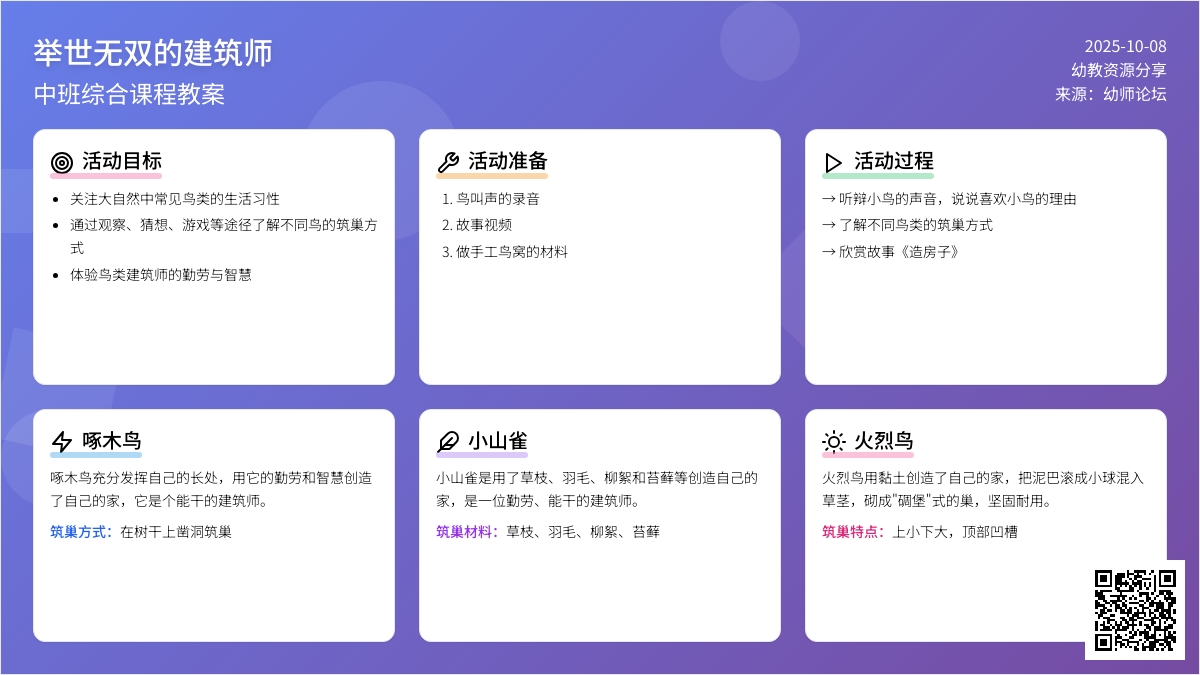Open the 啄木鸟 card

214,523
